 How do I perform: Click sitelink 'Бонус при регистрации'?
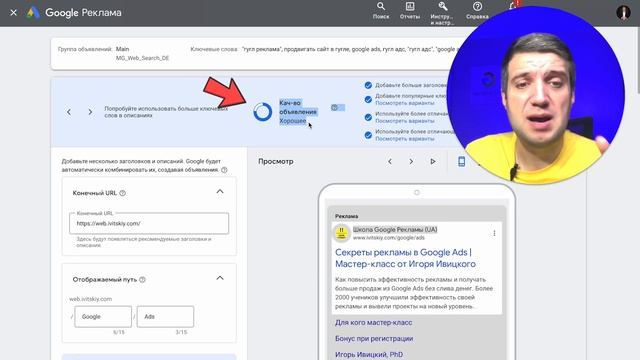374,338
